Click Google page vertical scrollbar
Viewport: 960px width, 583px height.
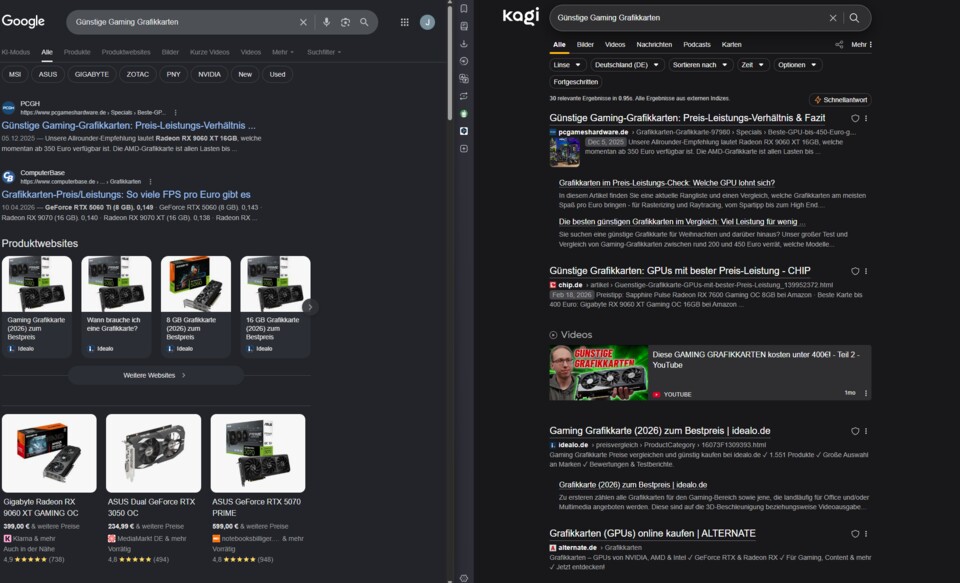450,61
